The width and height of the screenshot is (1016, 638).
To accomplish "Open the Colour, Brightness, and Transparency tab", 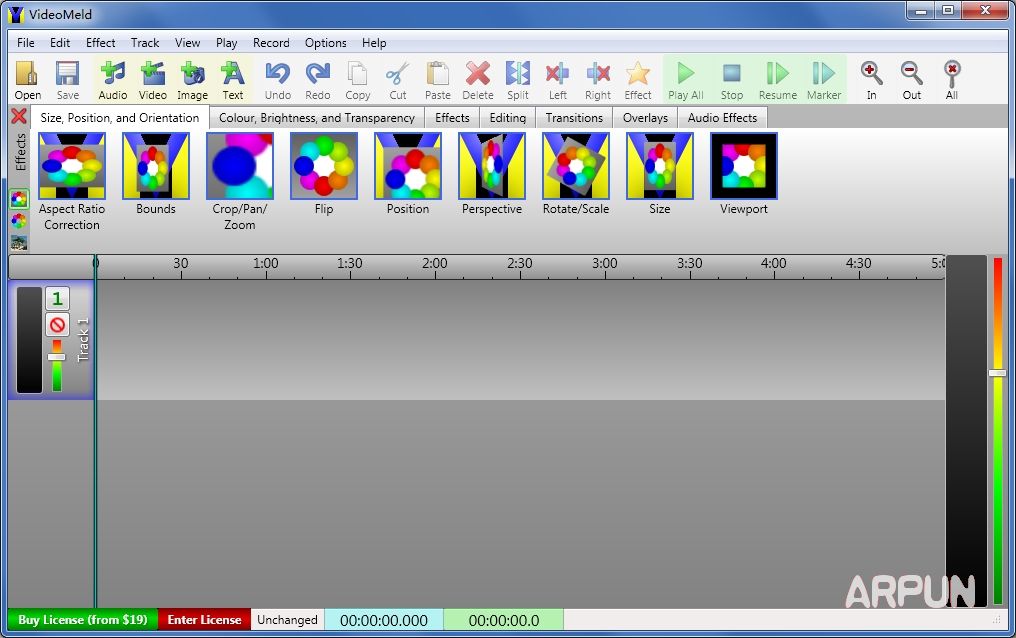I will pyautogui.click(x=317, y=118).
